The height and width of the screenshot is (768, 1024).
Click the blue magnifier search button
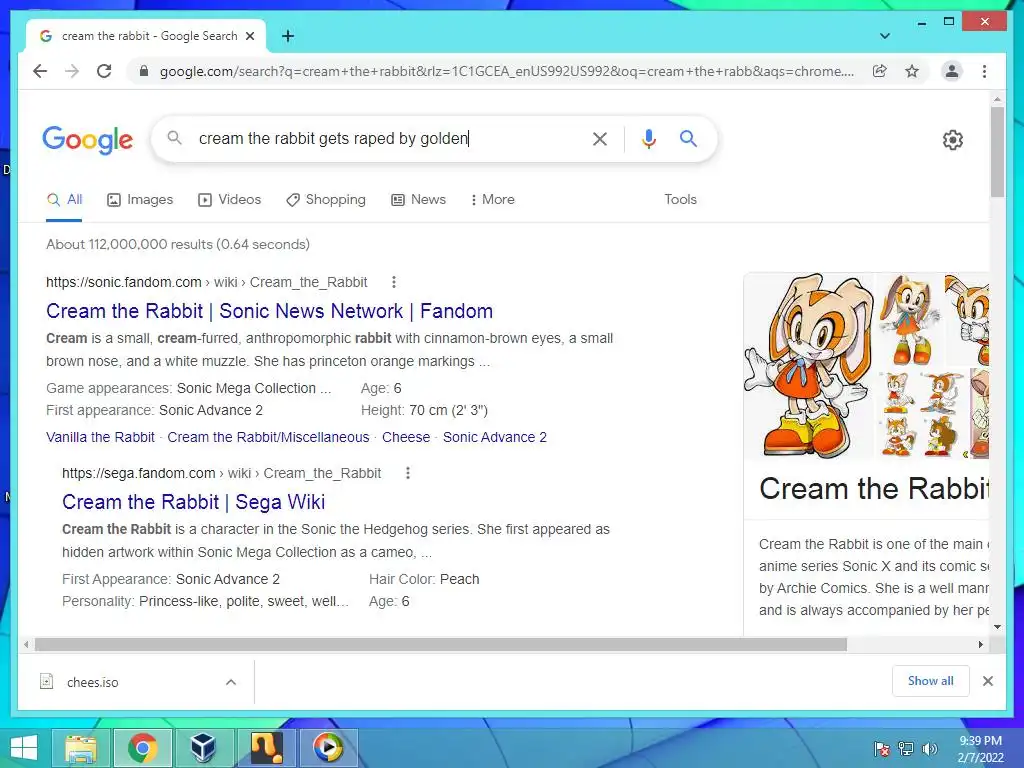pos(688,138)
